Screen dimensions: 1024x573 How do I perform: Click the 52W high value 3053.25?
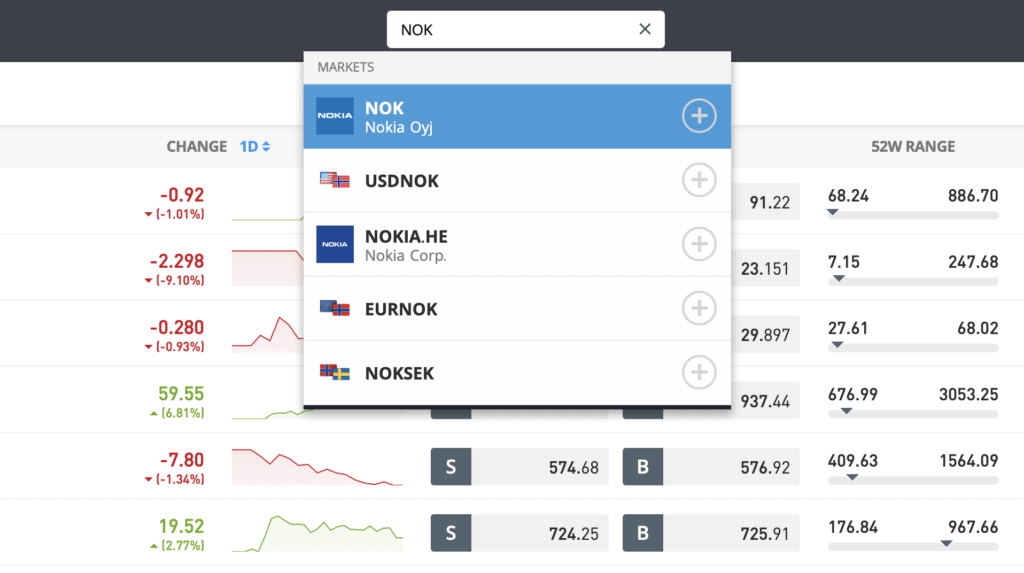point(968,395)
